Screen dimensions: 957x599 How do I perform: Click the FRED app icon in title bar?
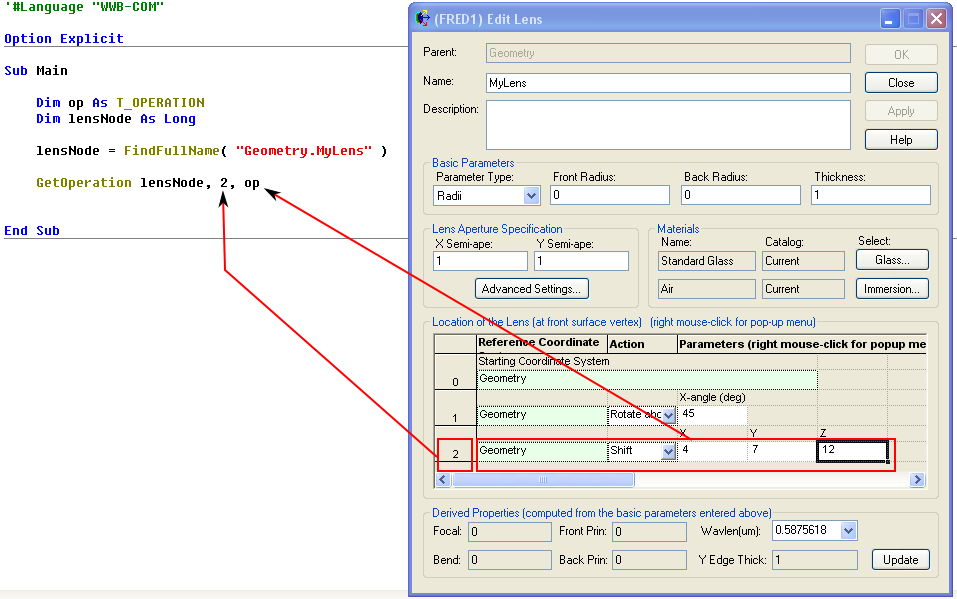click(x=422, y=18)
